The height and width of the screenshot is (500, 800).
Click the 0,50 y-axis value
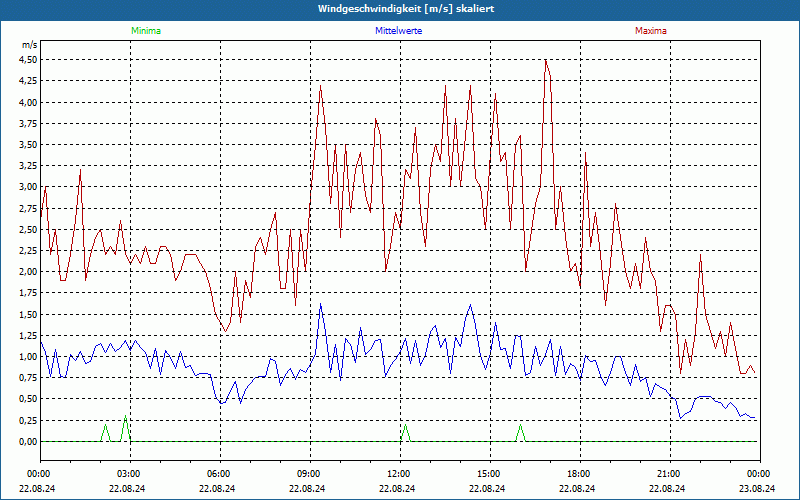click(x=28, y=399)
